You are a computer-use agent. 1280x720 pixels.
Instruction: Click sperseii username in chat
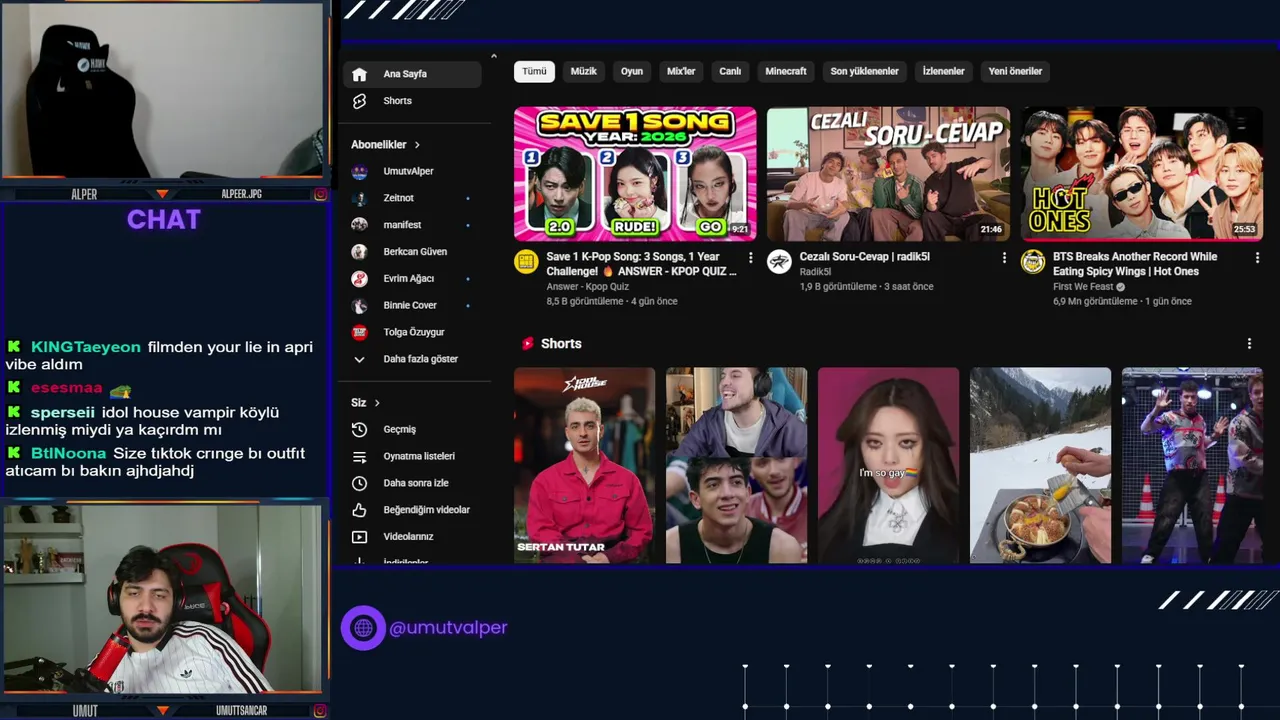click(63, 412)
